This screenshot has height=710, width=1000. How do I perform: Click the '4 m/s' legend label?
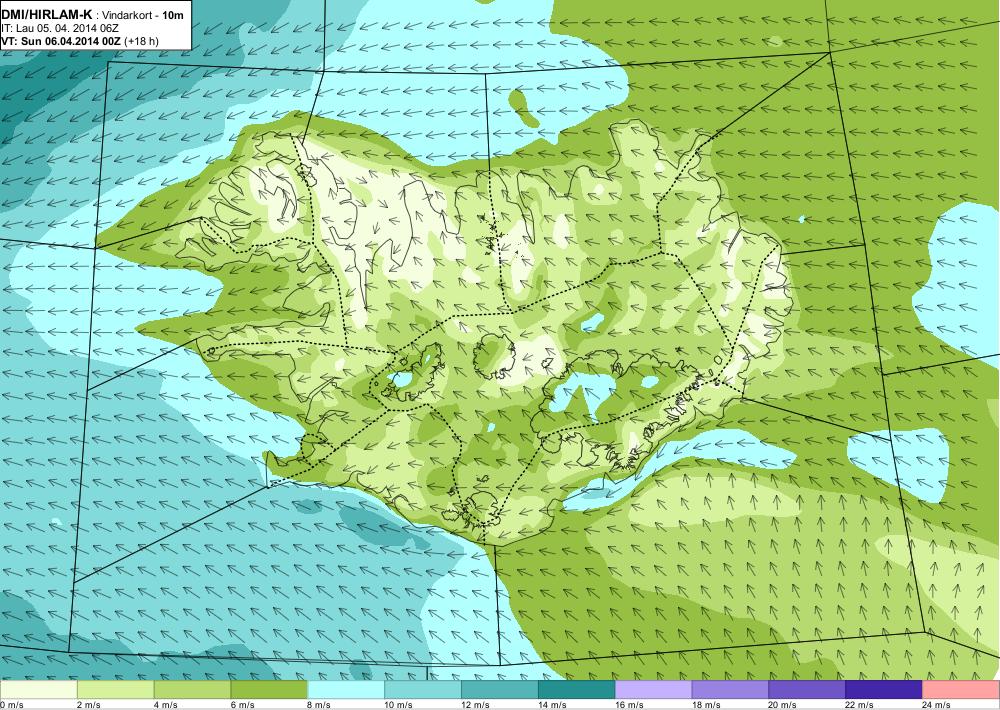(166, 705)
